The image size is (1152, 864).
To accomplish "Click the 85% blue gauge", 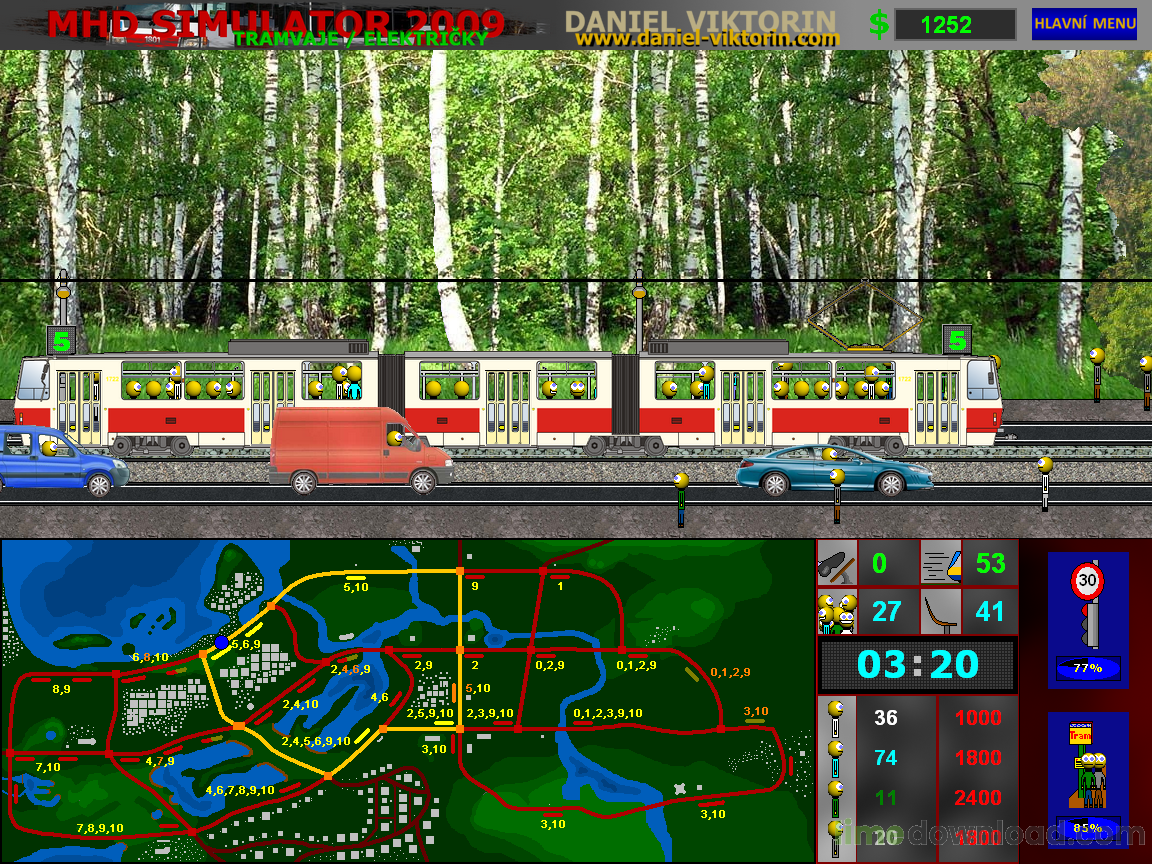I will [1088, 828].
